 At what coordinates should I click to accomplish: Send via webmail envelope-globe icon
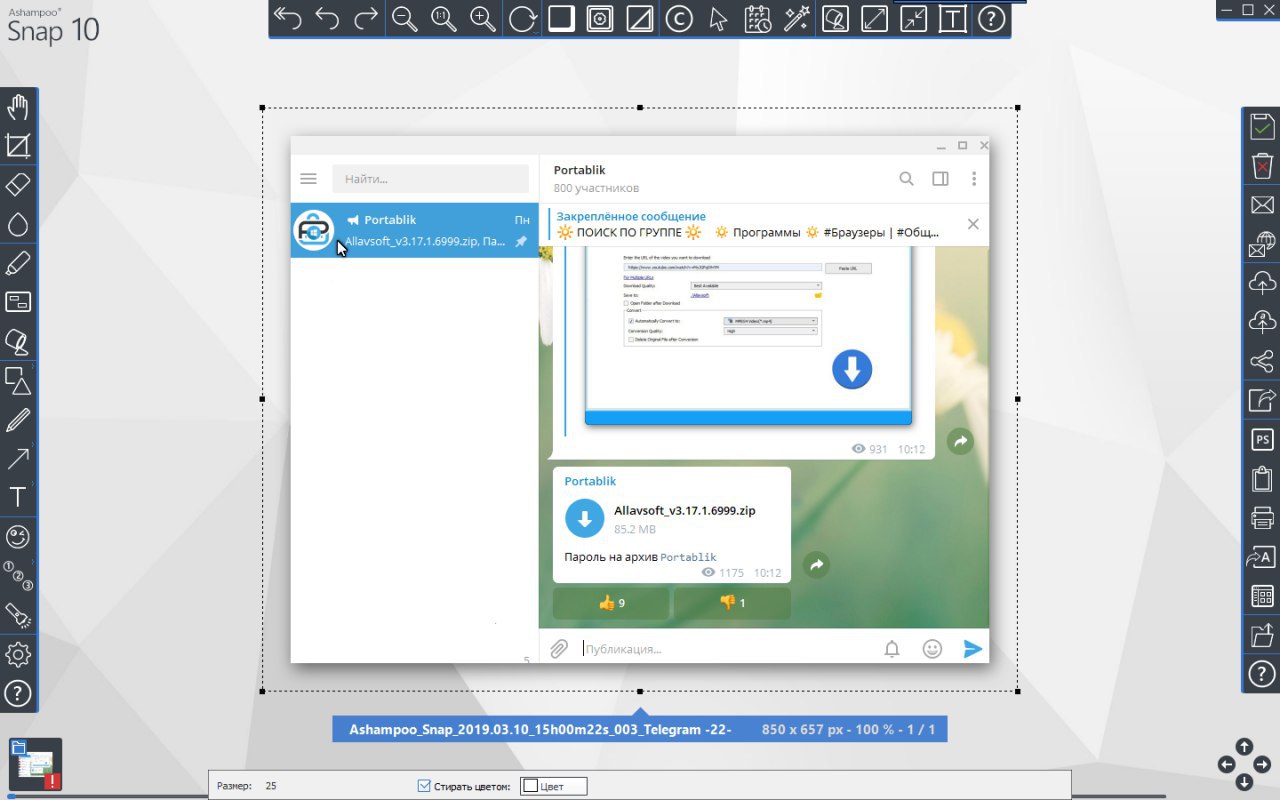click(x=1262, y=243)
